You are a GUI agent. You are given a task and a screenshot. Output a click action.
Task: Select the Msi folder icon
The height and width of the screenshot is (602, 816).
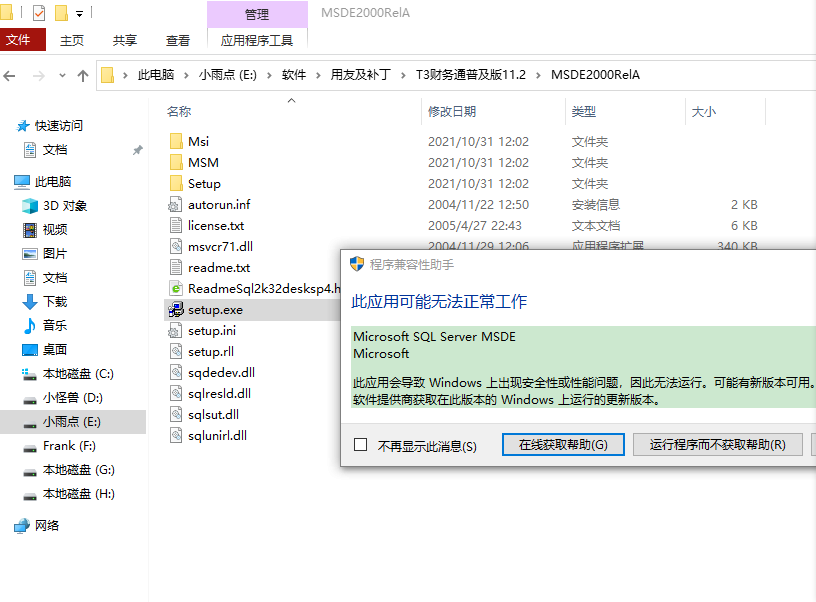point(176,142)
